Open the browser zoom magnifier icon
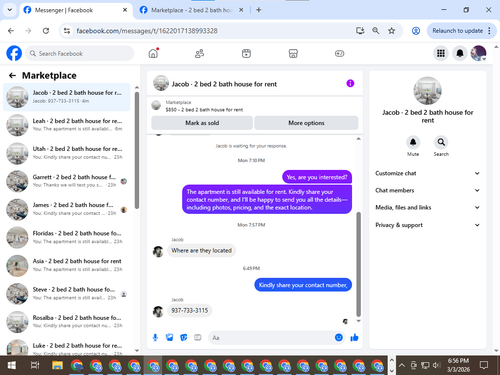 pos(376,31)
